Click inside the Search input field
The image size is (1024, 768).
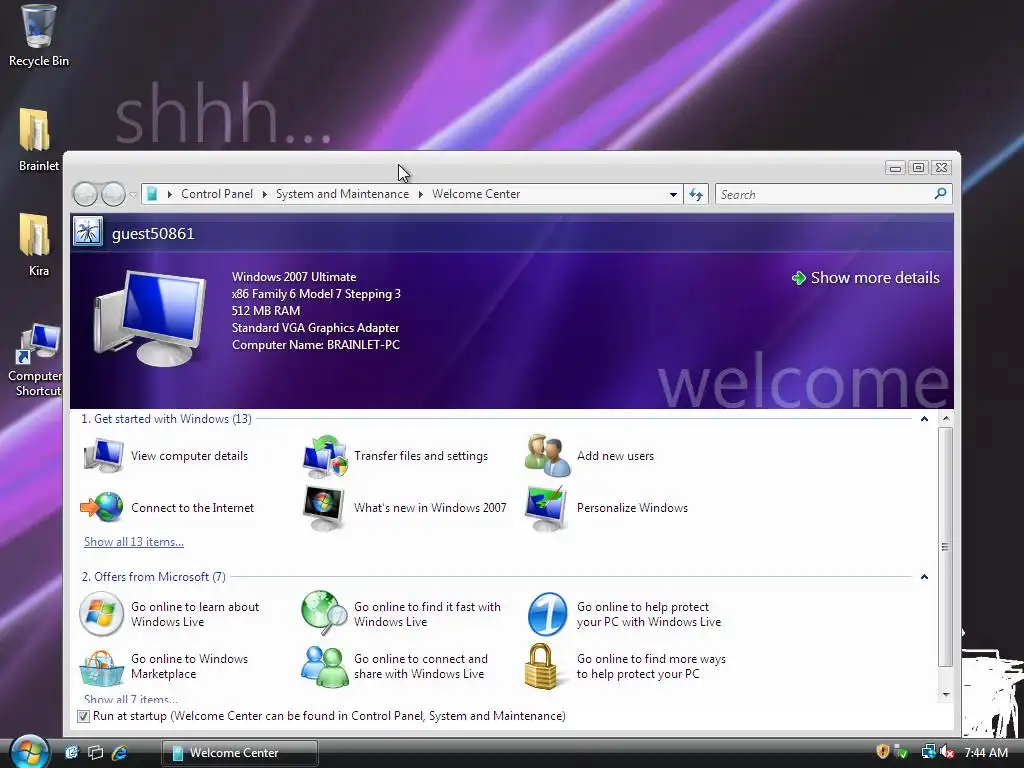pyautogui.click(x=824, y=195)
